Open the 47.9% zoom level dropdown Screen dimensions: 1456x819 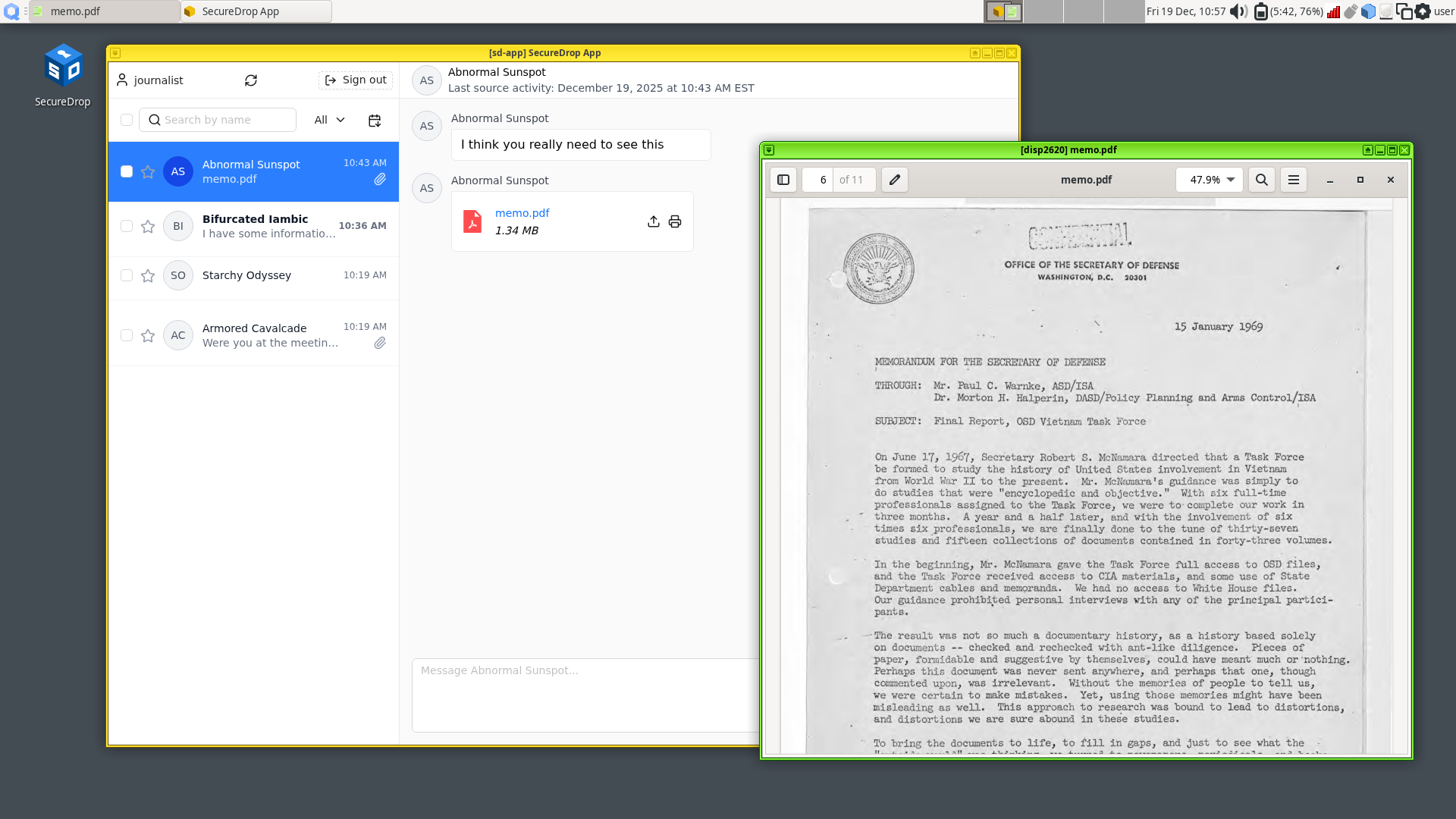tap(1209, 180)
